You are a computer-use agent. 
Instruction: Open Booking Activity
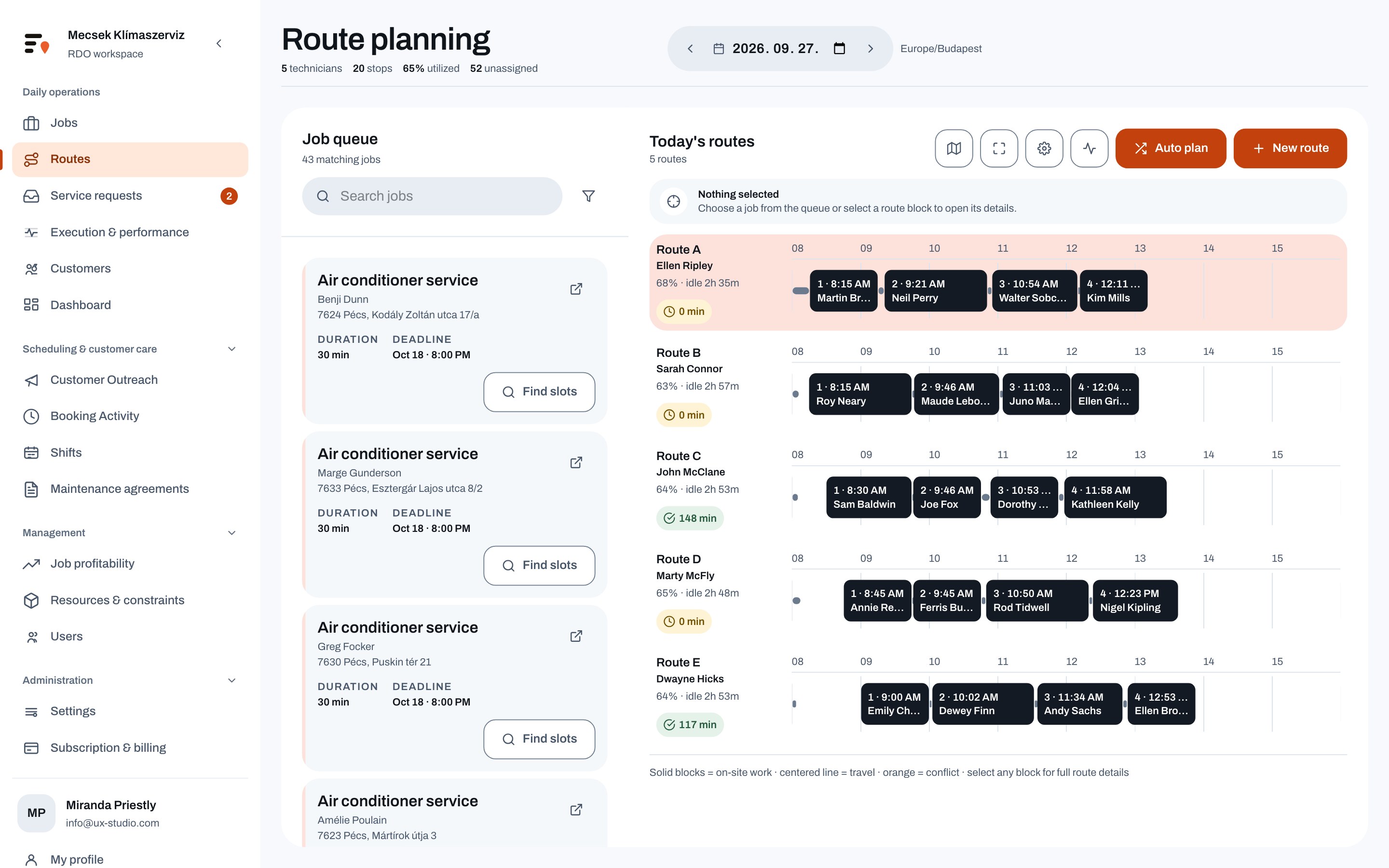[x=130, y=416]
